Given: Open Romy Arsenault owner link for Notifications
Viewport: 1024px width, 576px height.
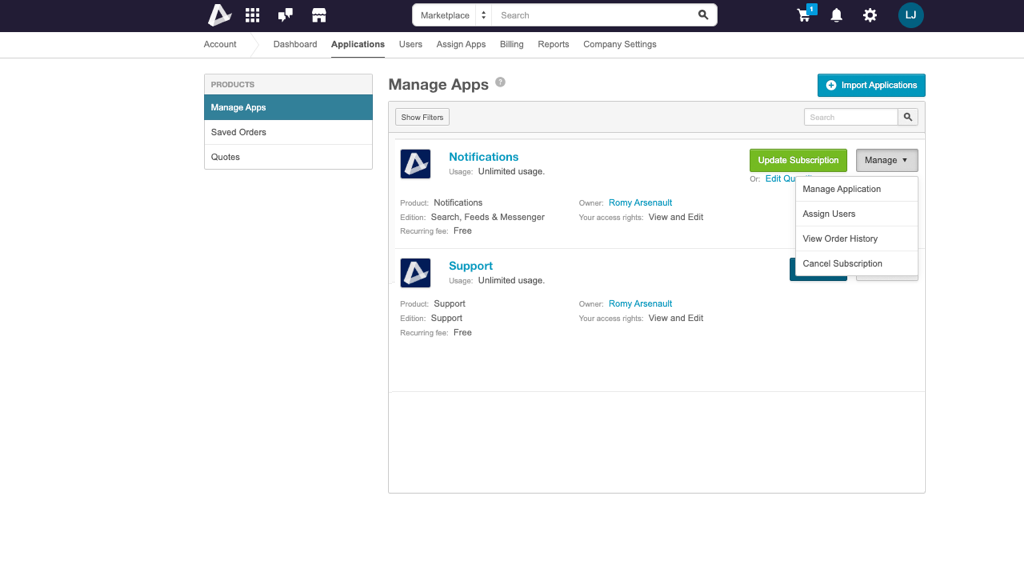Looking at the screenshot, I should (x=640, y=202).
